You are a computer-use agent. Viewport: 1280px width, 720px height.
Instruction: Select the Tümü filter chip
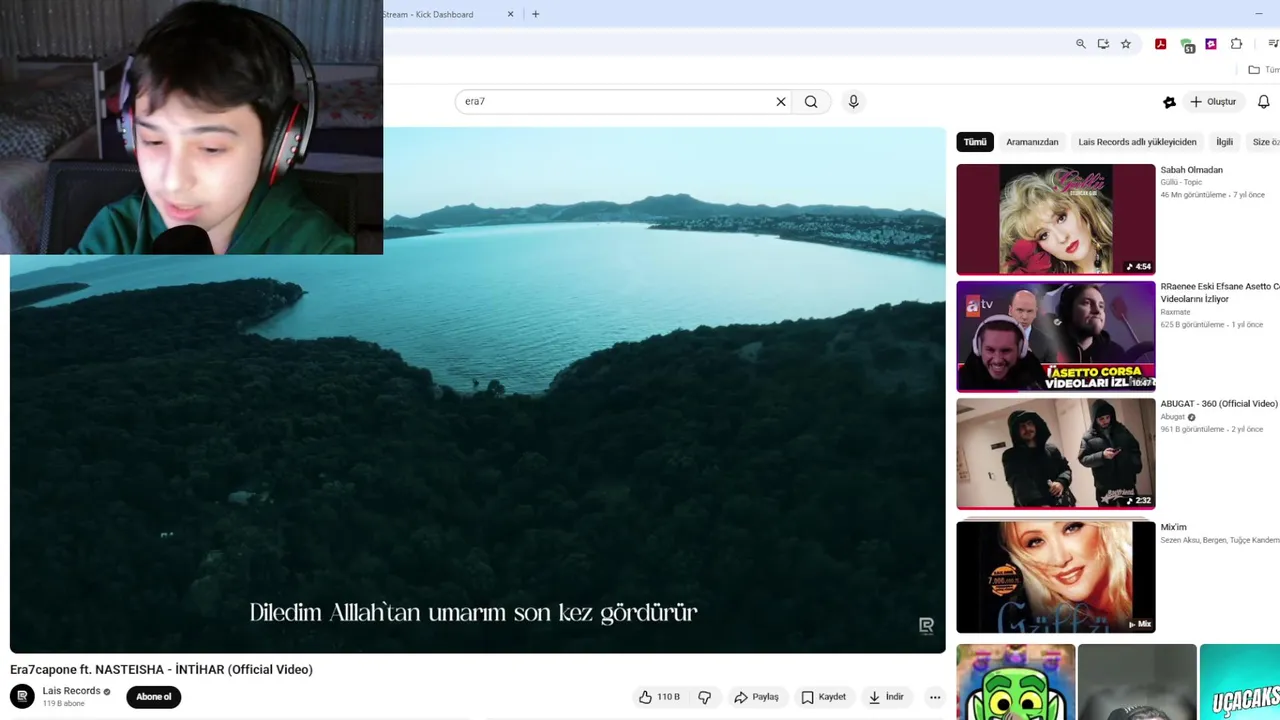click(x=975, y=142)
